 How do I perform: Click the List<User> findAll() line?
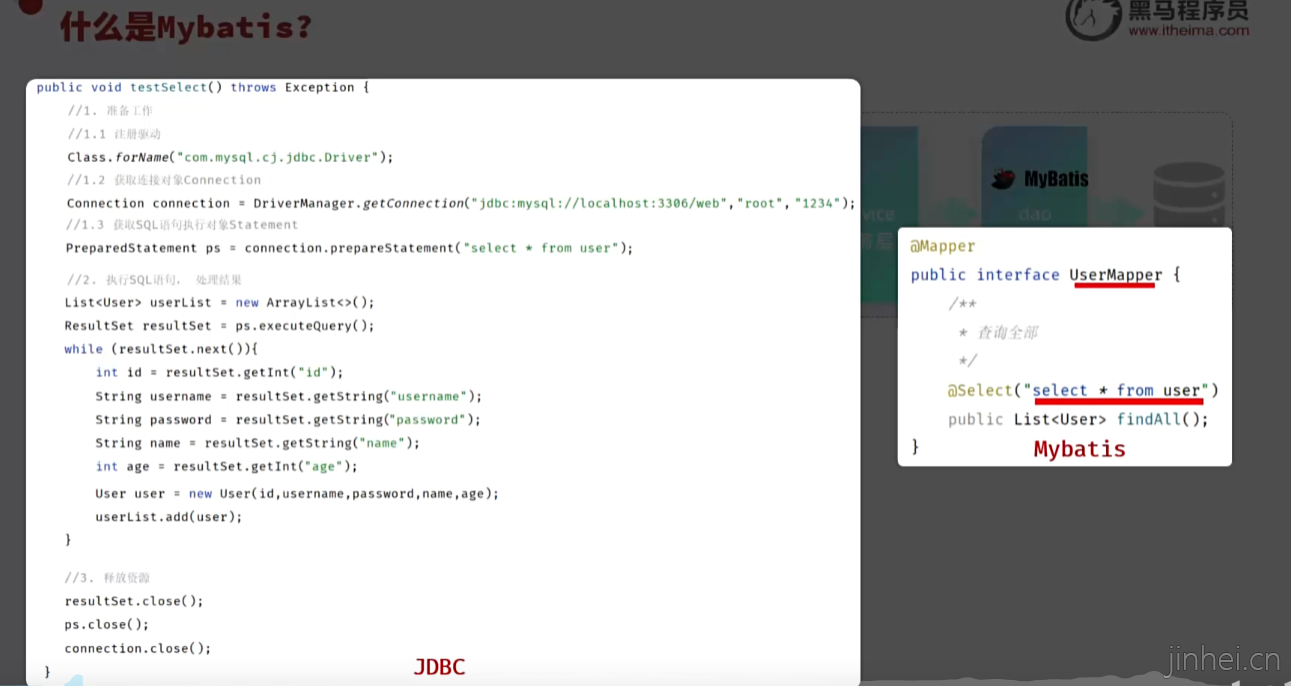tap(1078, 419)
